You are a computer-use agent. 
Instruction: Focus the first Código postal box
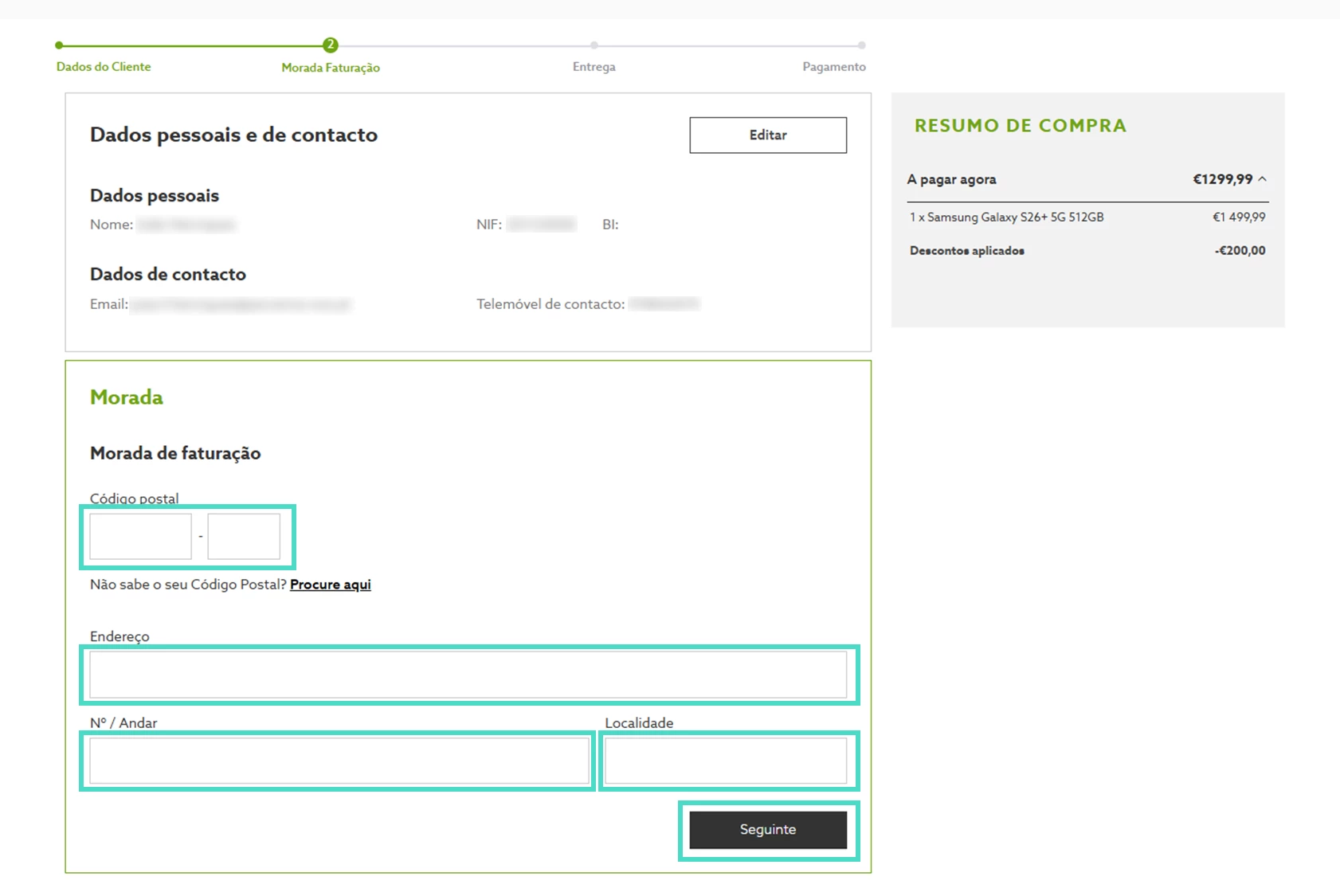(x=141, y=536)
